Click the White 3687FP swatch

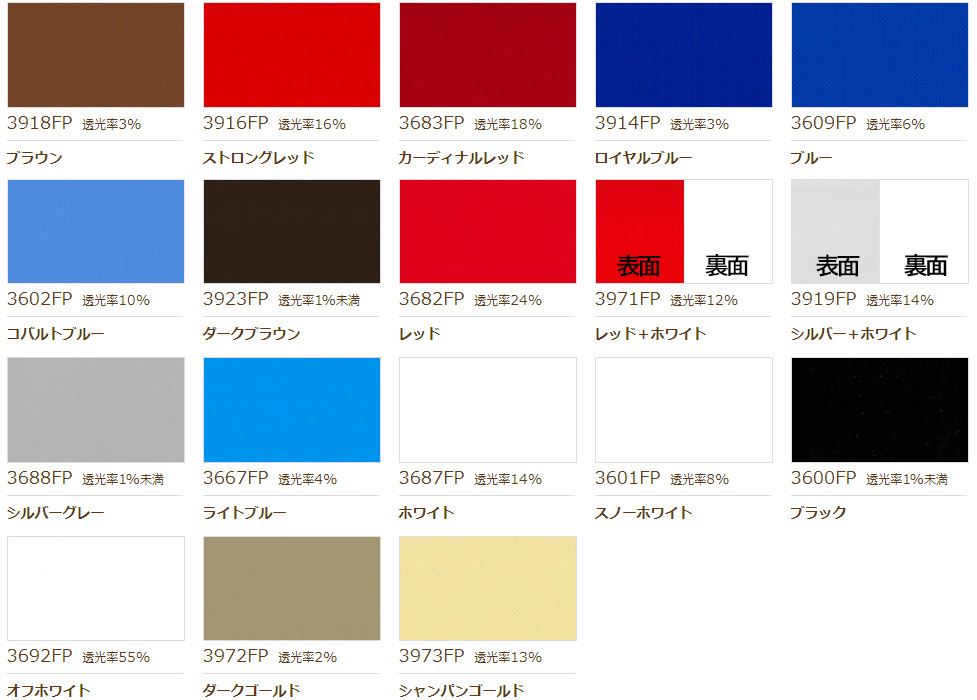click(488, 410)
